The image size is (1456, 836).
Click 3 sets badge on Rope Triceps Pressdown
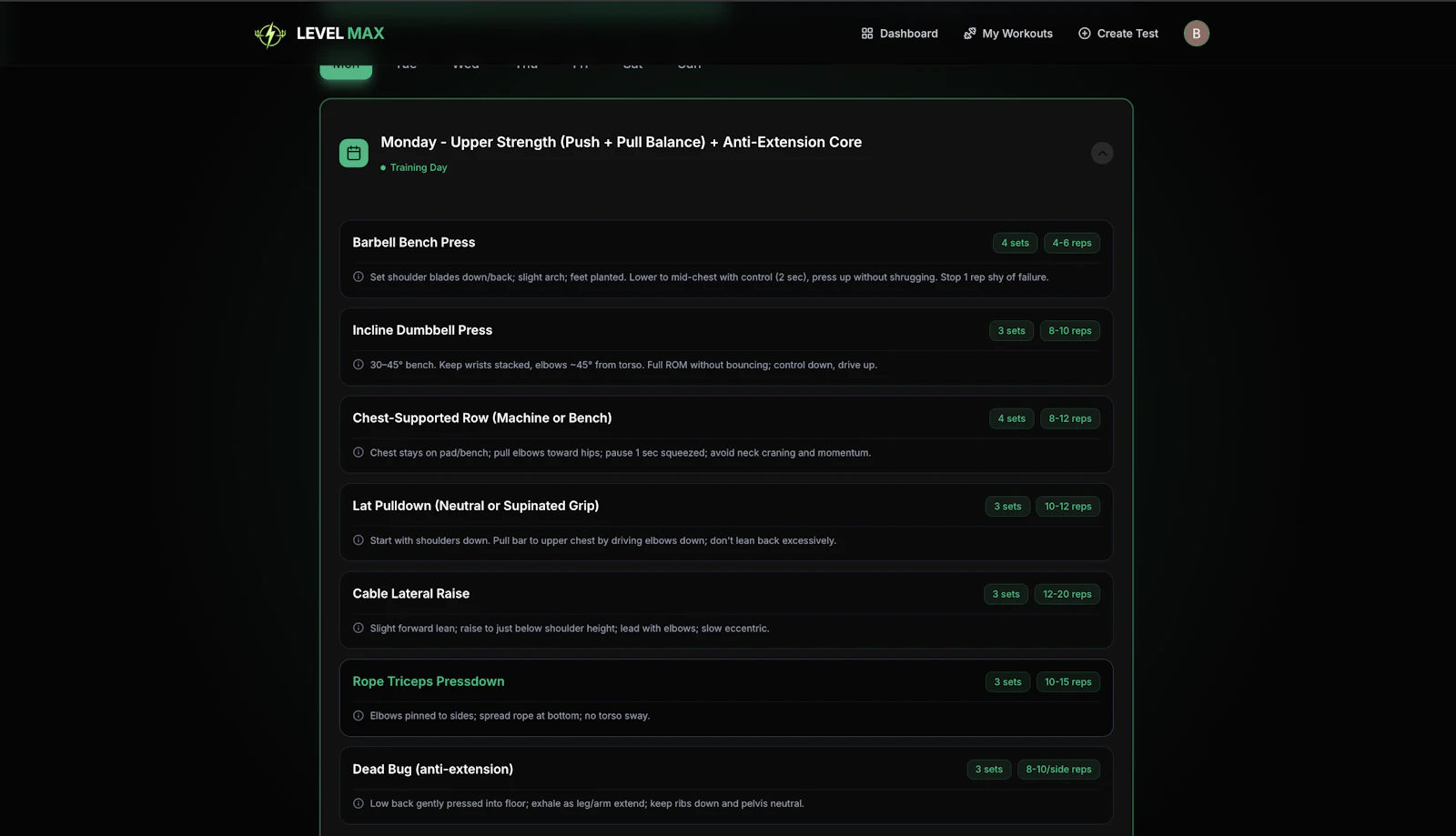pyautogui.click(x=1007, y=682)
